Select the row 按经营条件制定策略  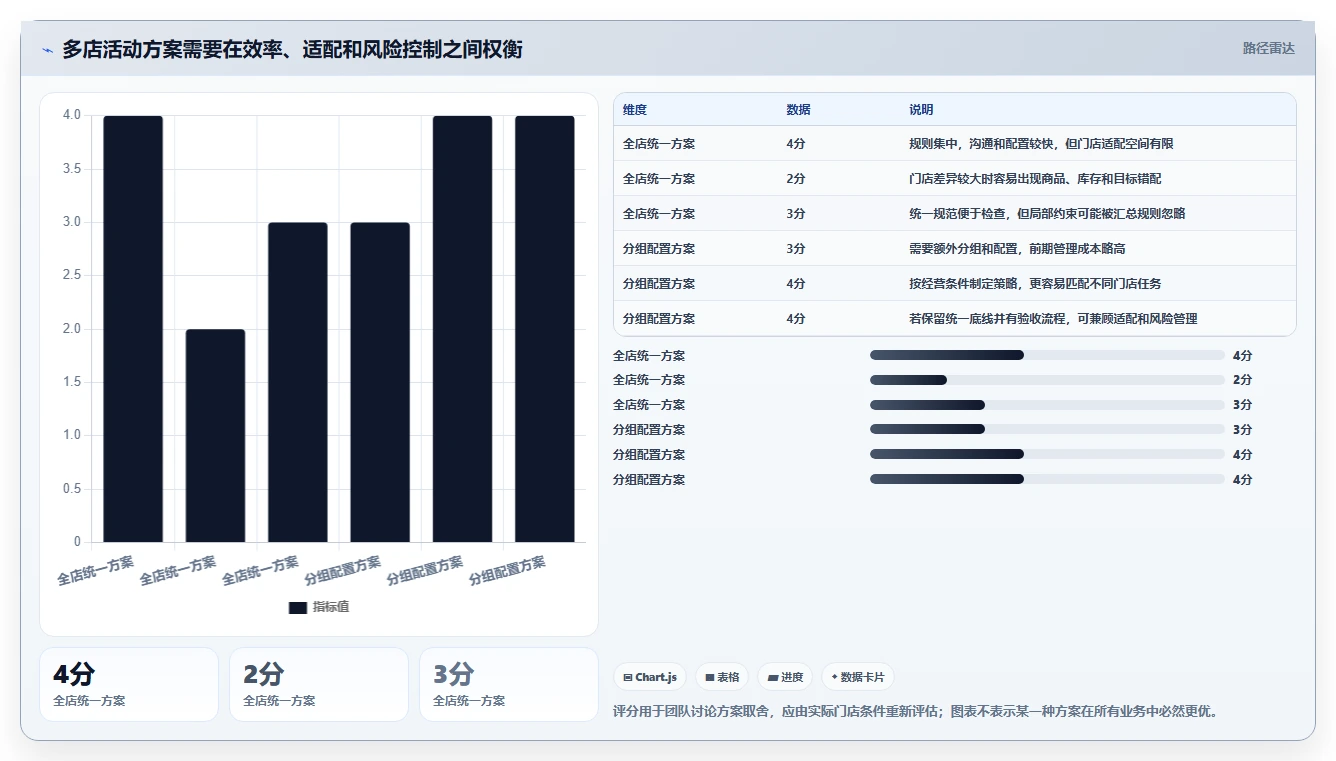(x=954, y=284)
